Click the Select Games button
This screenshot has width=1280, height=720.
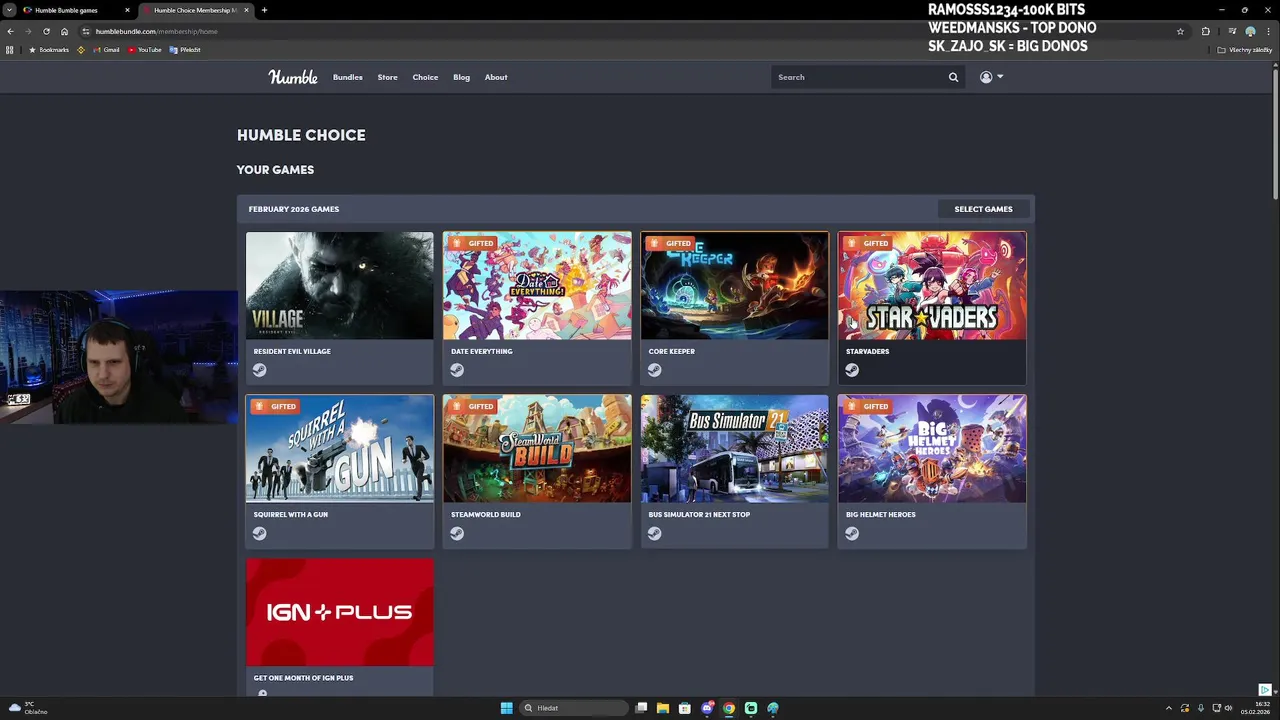tap(983, 209)
